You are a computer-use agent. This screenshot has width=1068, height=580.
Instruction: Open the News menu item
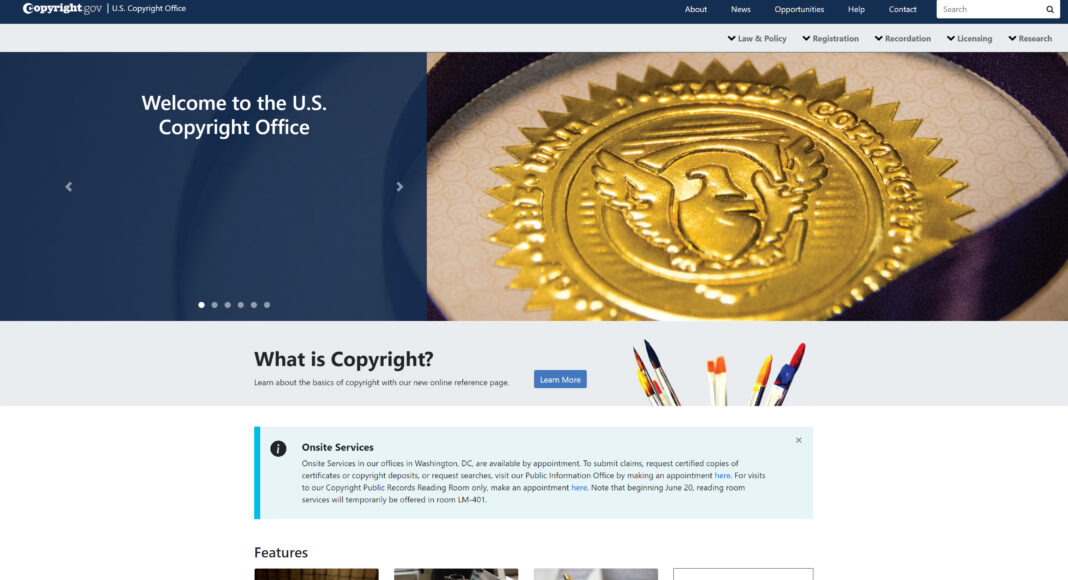(740, 9)
